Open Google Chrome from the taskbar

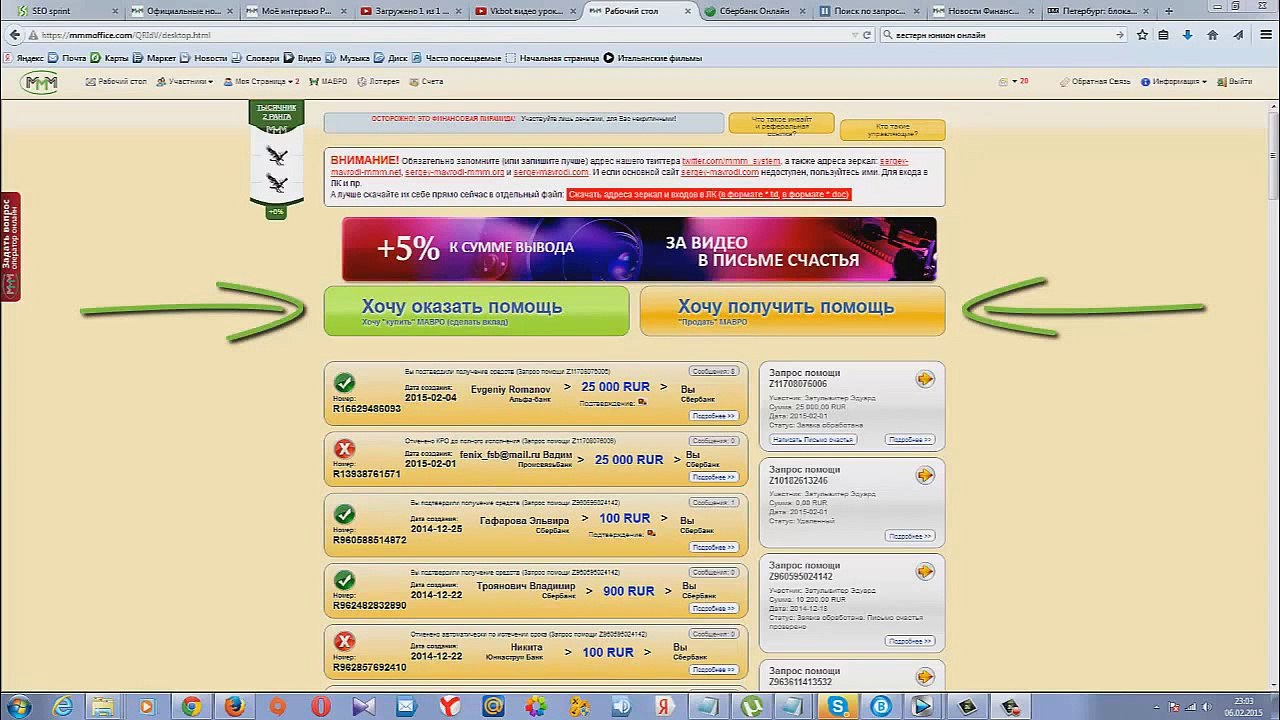[x=190, y=707]
